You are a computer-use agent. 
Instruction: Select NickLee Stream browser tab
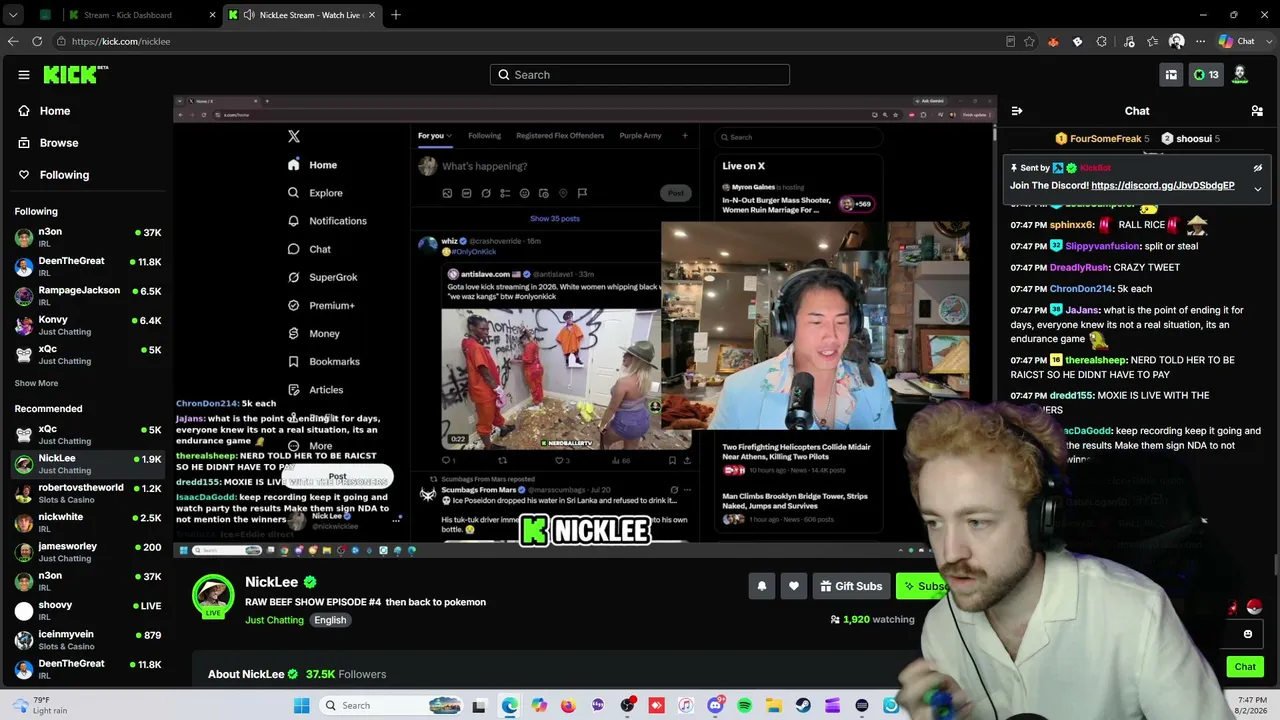pyautogui.click(x=302, y=15)
